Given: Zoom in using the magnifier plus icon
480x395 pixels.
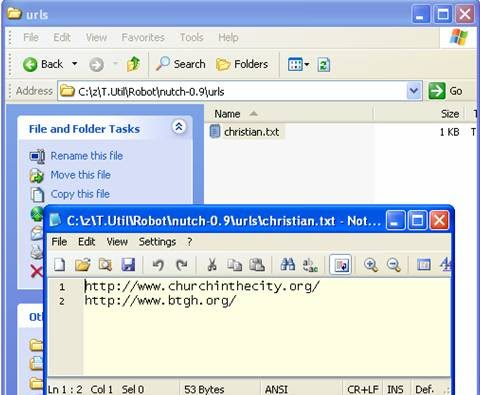Looking at the screenshot, I should (x=371, y=265).
